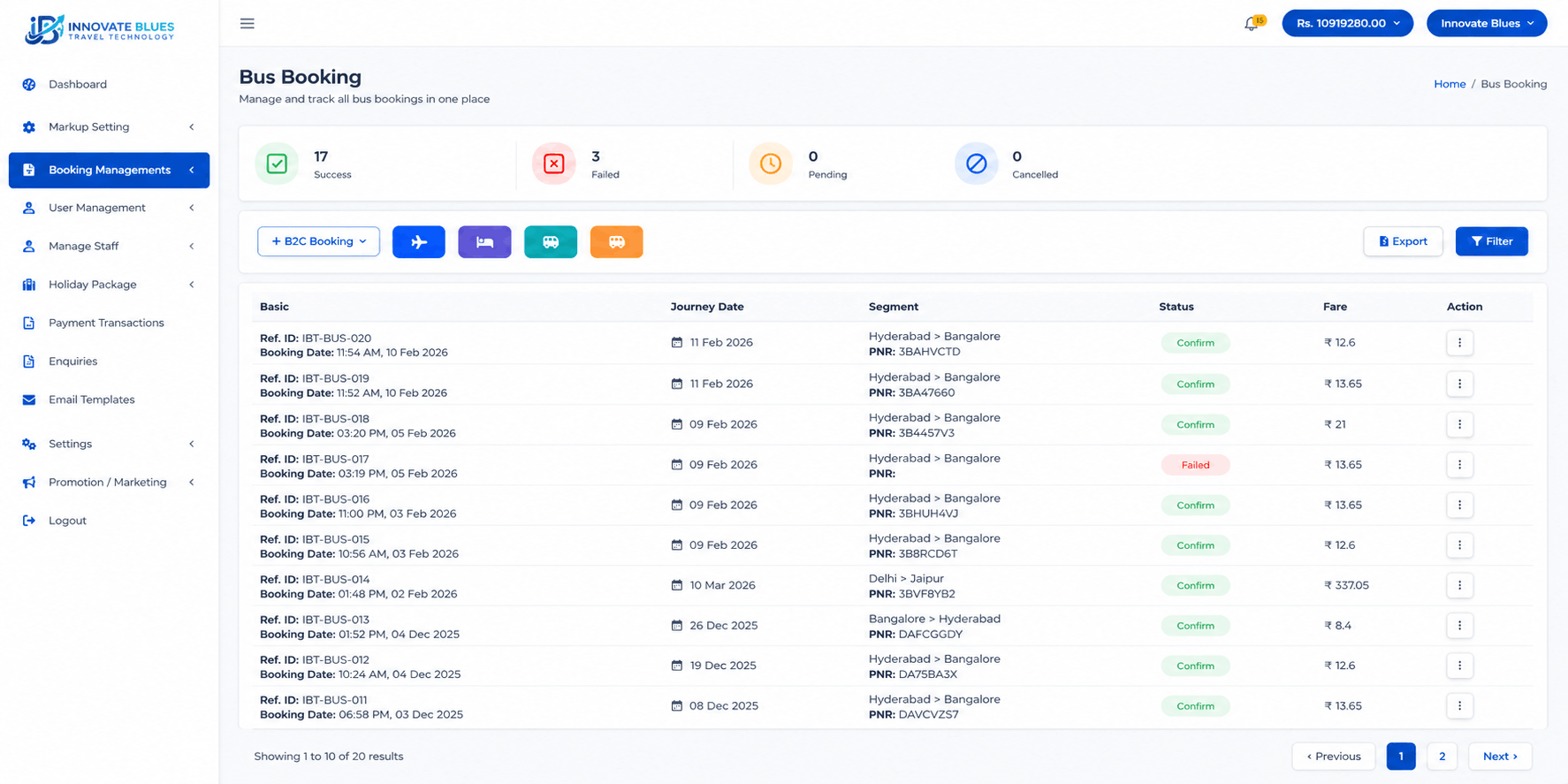Open the B2C Booking dropdown
Screen dimensions: 1568x784
point(318,241)
